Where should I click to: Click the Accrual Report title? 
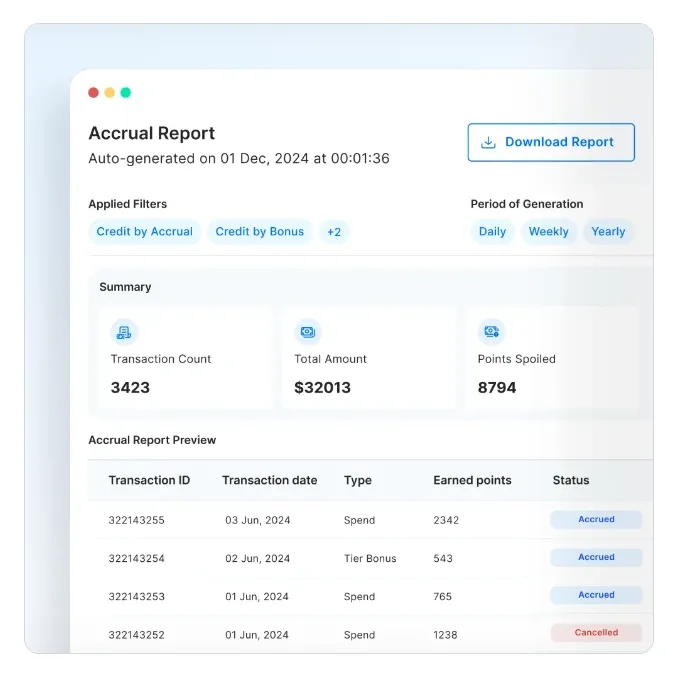(152, 133)
